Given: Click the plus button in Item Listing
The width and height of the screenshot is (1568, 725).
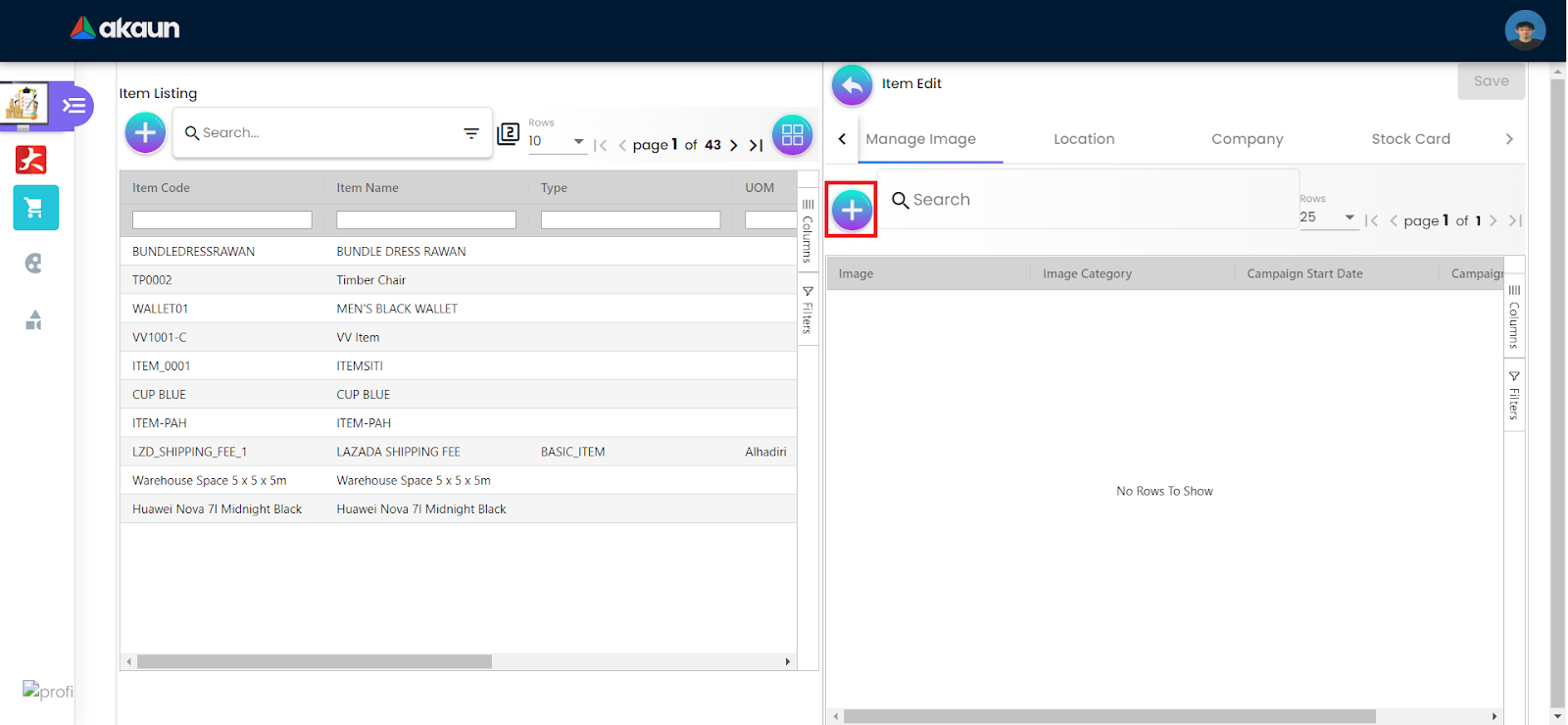Looking at the screenshot, I should tap(145, 132).
